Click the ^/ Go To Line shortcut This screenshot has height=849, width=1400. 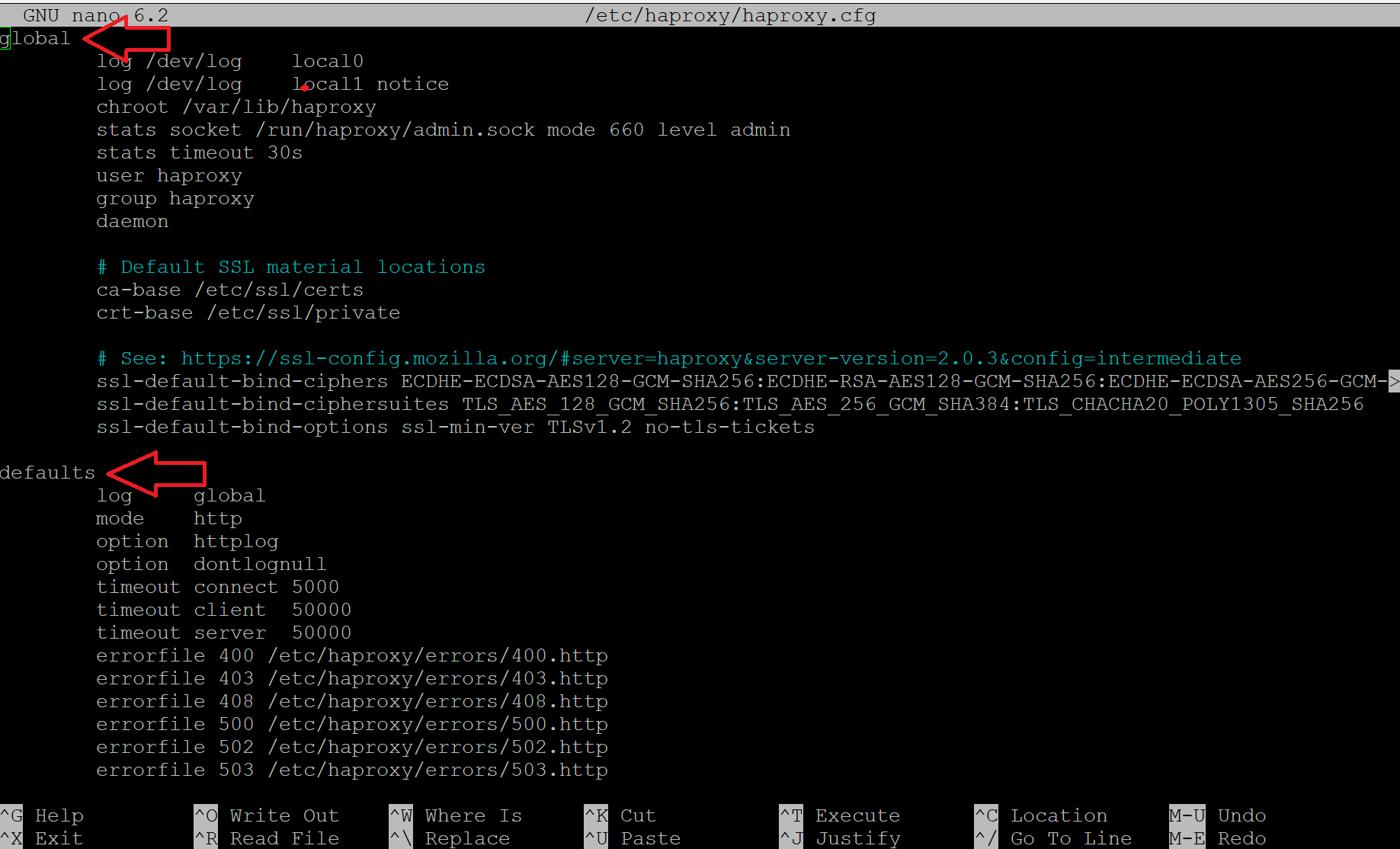click(x=1053, y=838)
